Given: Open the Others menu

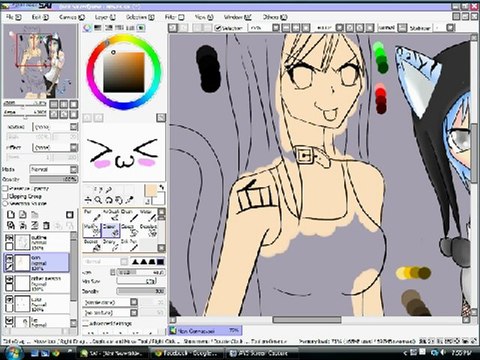Looking at the screenshot, I should pyautogui.click(x=275, y=17).
